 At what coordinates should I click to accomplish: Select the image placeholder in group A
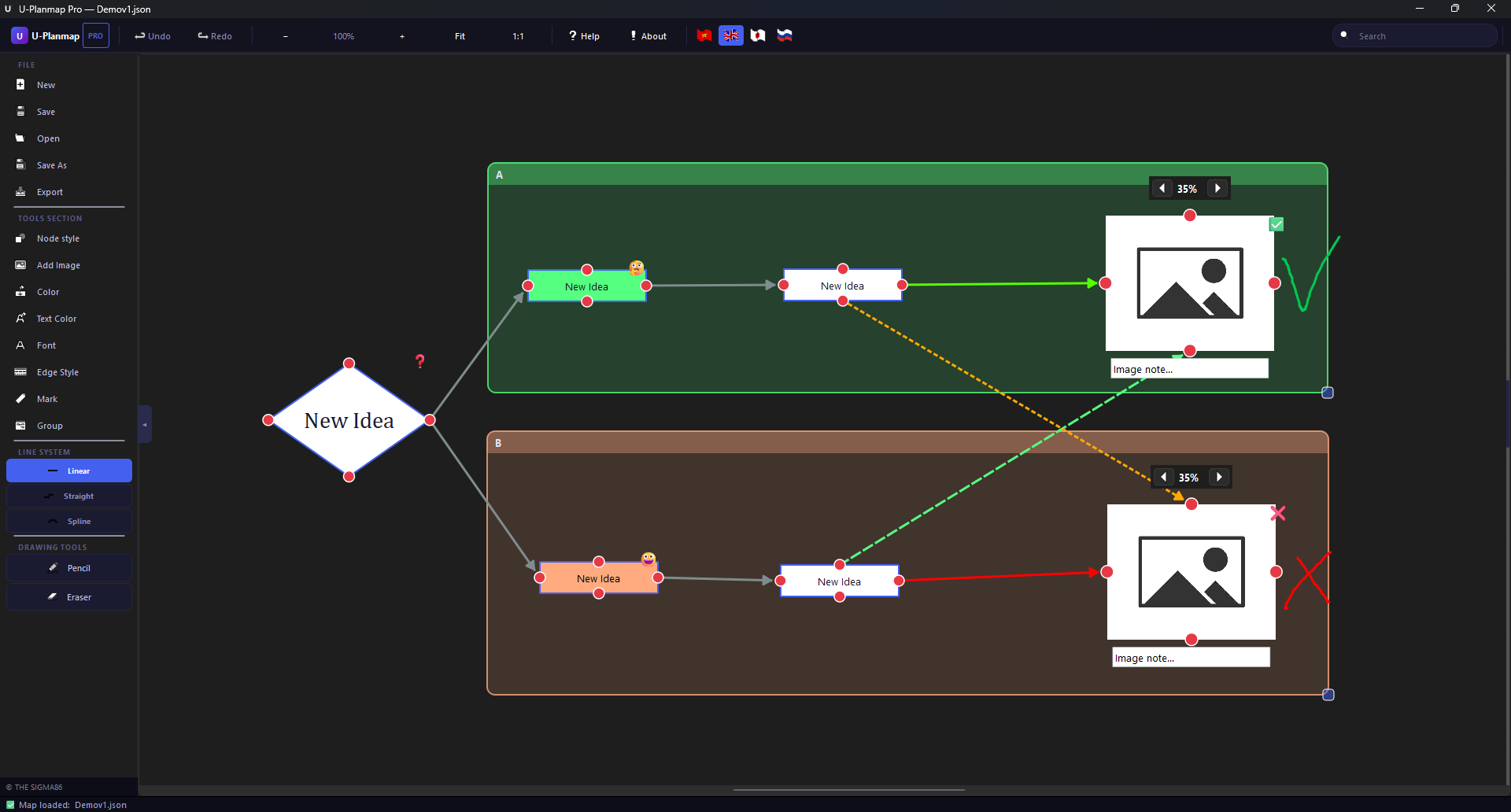(1190, 283)
